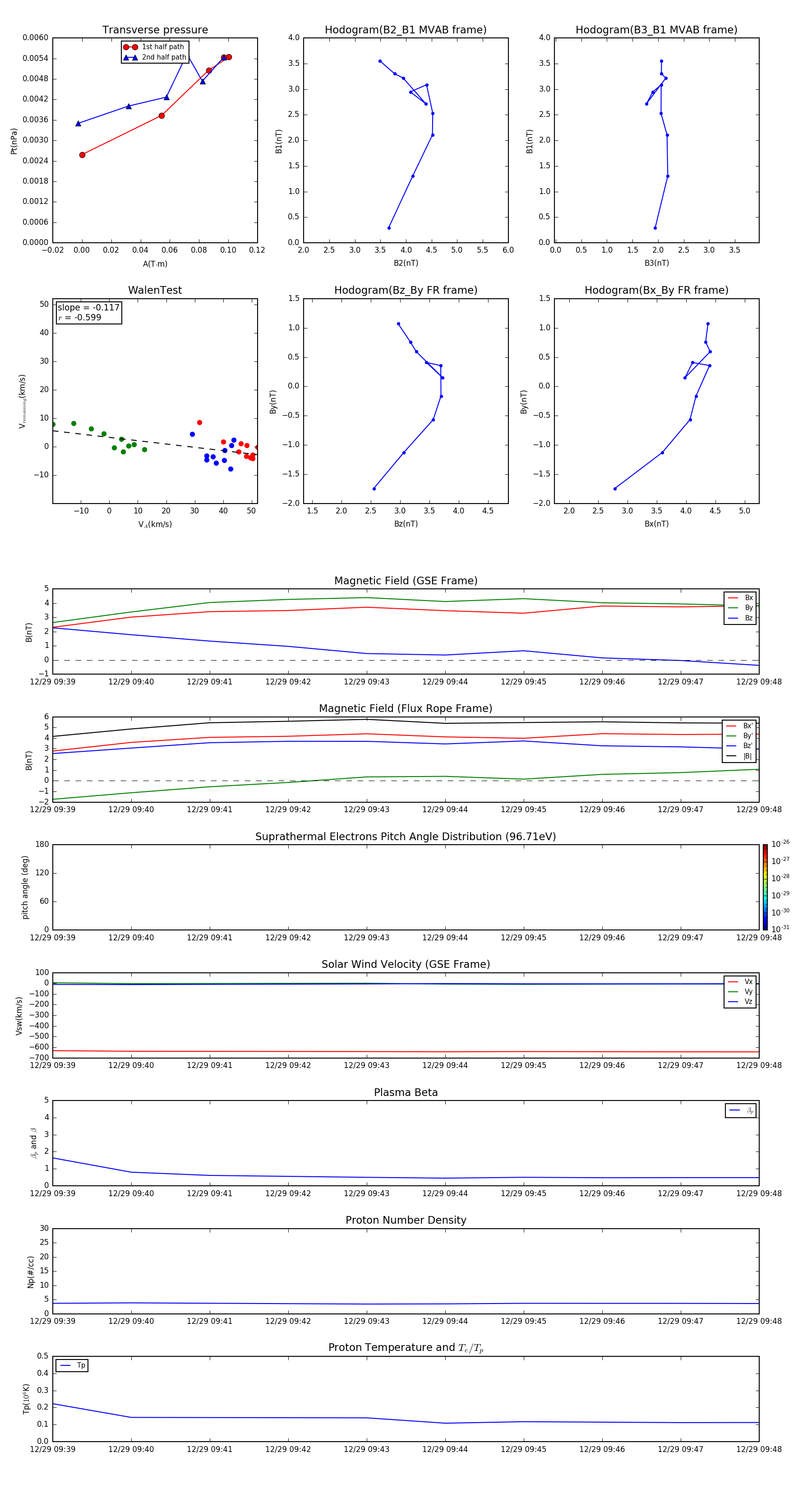Screen dimensions: 812x1489
Task: Click the 'Plasma Beta' panel title
Action: (406, 1092)
